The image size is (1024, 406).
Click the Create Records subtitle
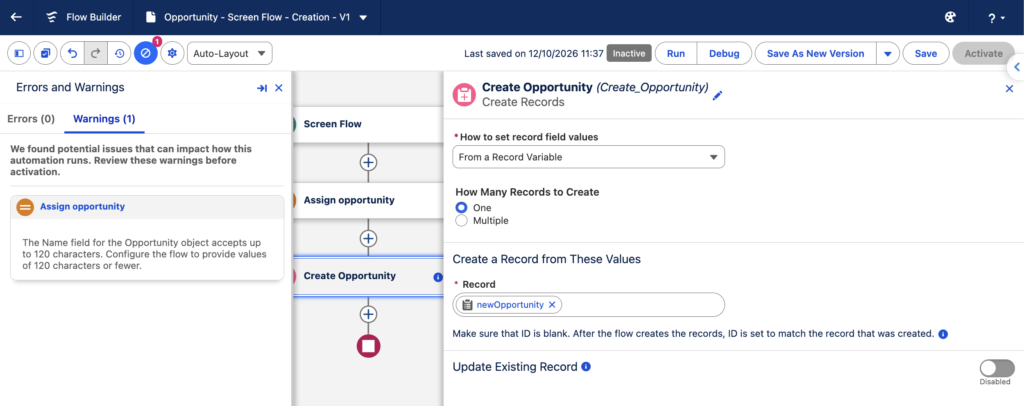pyautogui.click(x=523, y=102)
